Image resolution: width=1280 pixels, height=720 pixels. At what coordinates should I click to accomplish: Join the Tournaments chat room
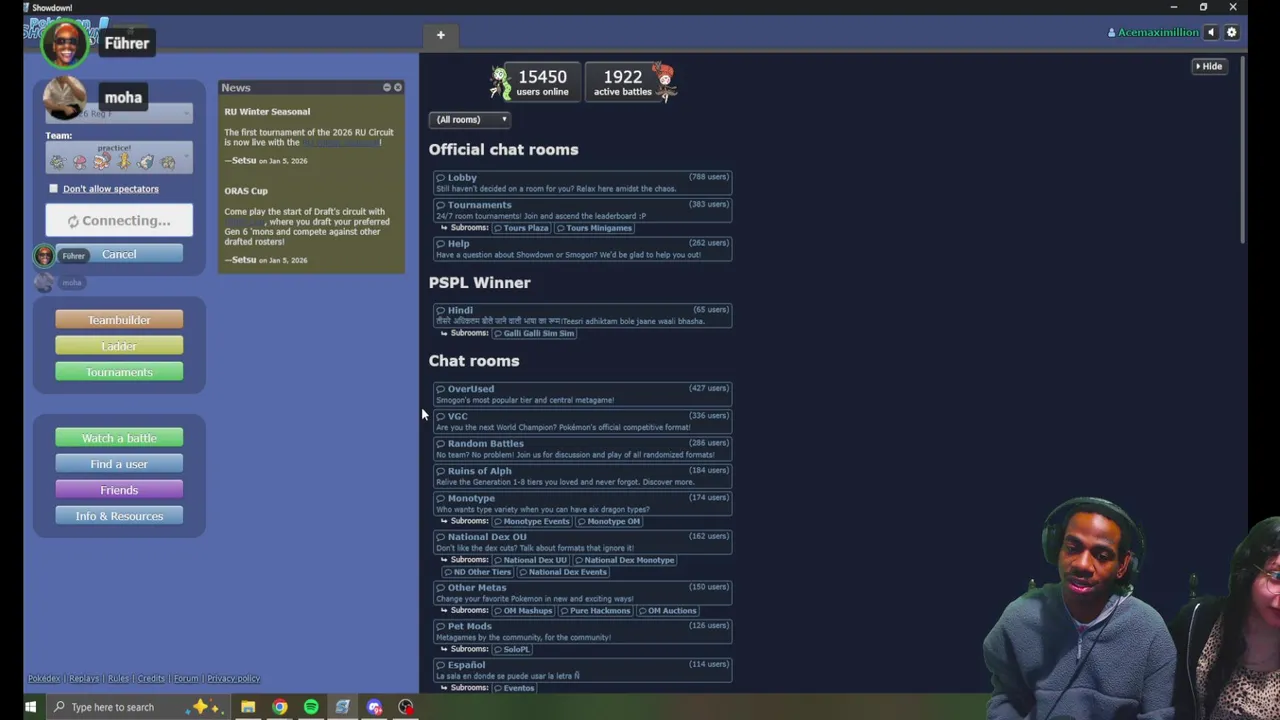tap(582, 210)
